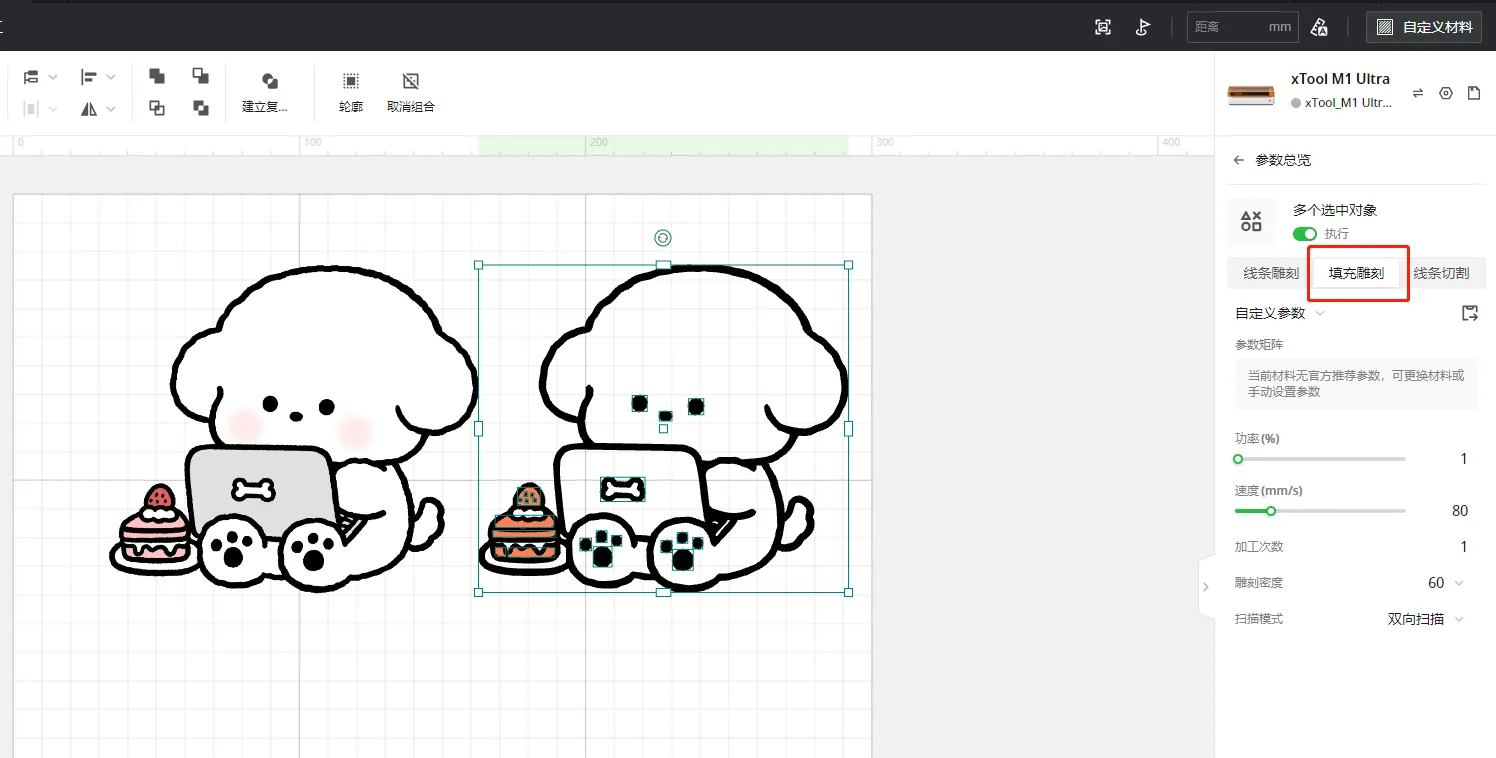Switch to the 线条切割 tab
Screen dimensions: 1496x758
pos(1441,273)
